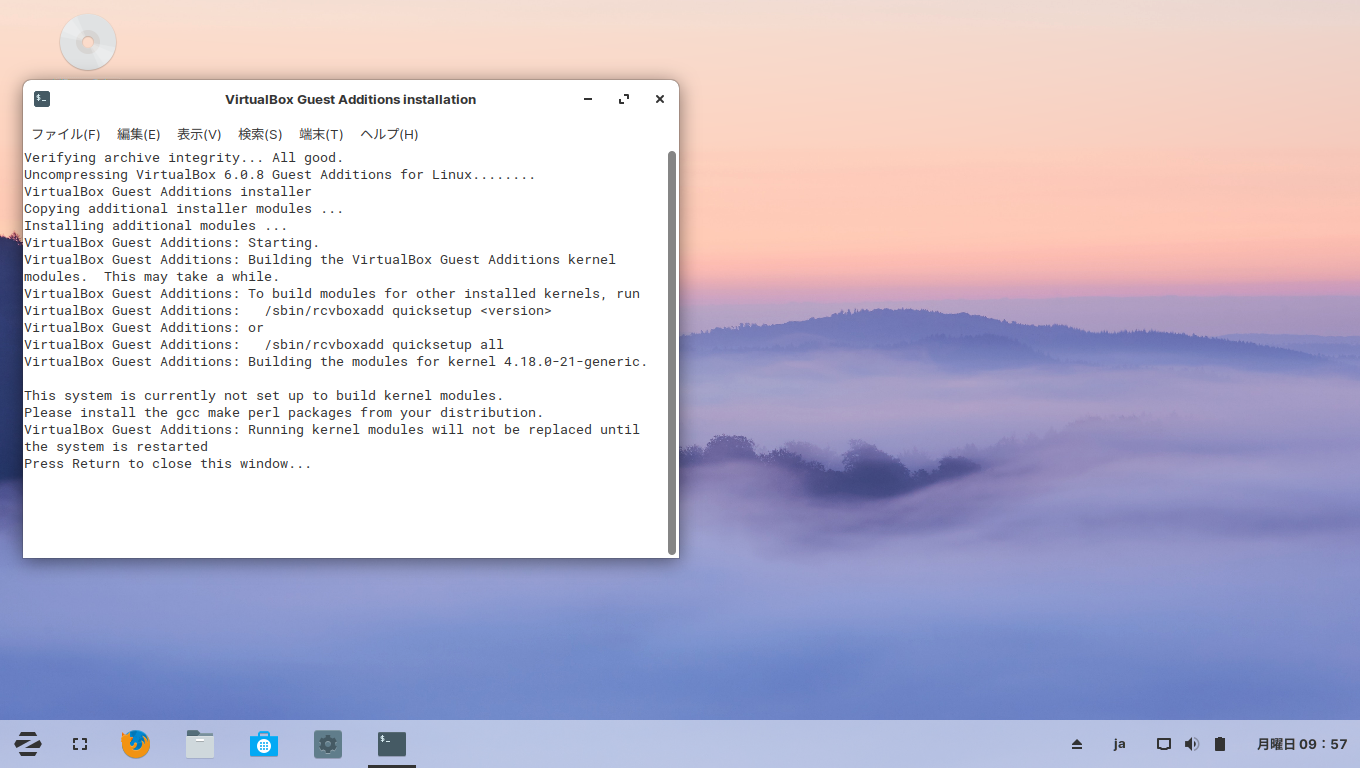Image resolution: width=1360 pixels, height=768 pixels.
Task: Click the display/network tray icon
Action: tap(1164, 744)
